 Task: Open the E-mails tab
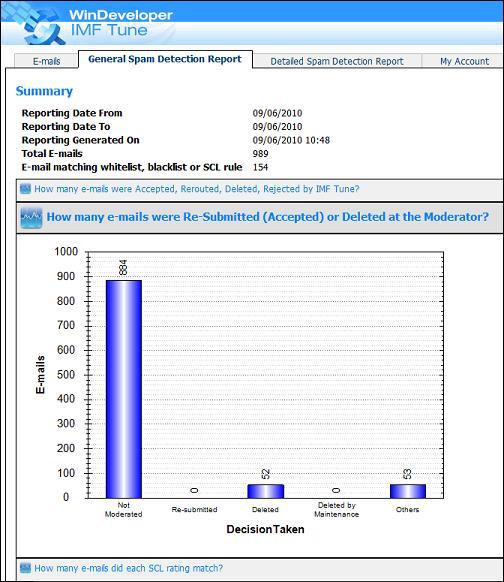click(46, 61)
